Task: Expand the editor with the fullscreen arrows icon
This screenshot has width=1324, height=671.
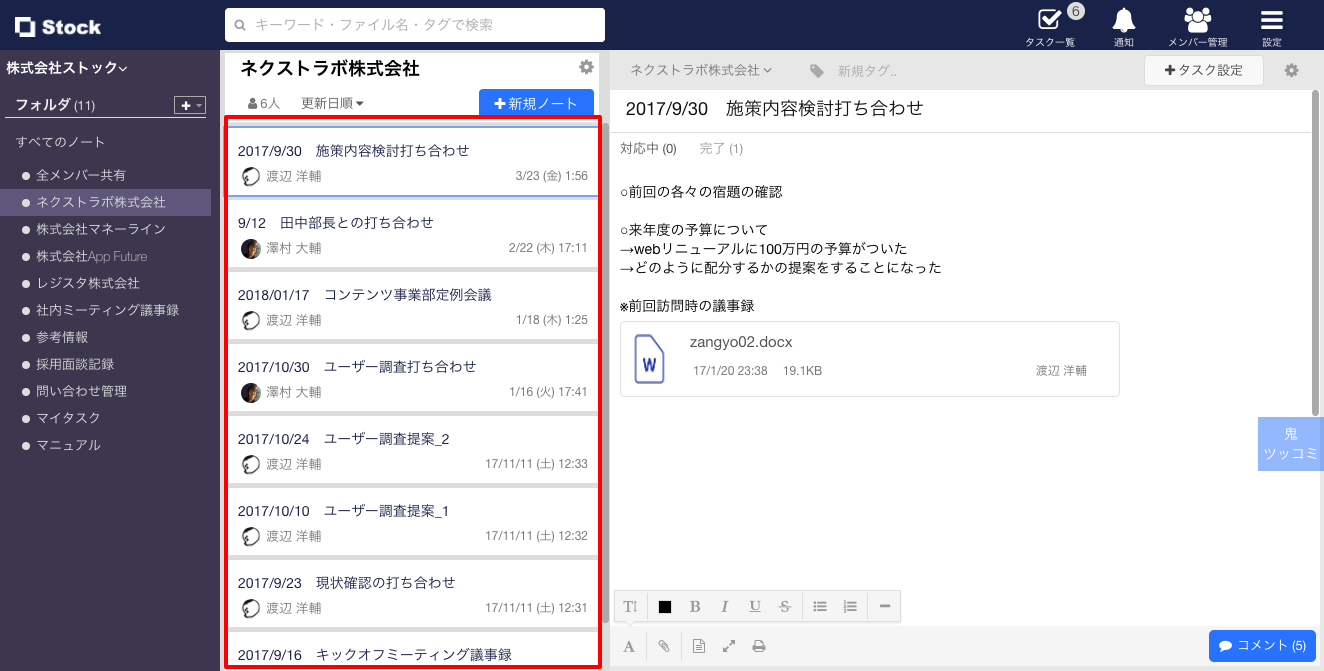Action: [728, 645]
